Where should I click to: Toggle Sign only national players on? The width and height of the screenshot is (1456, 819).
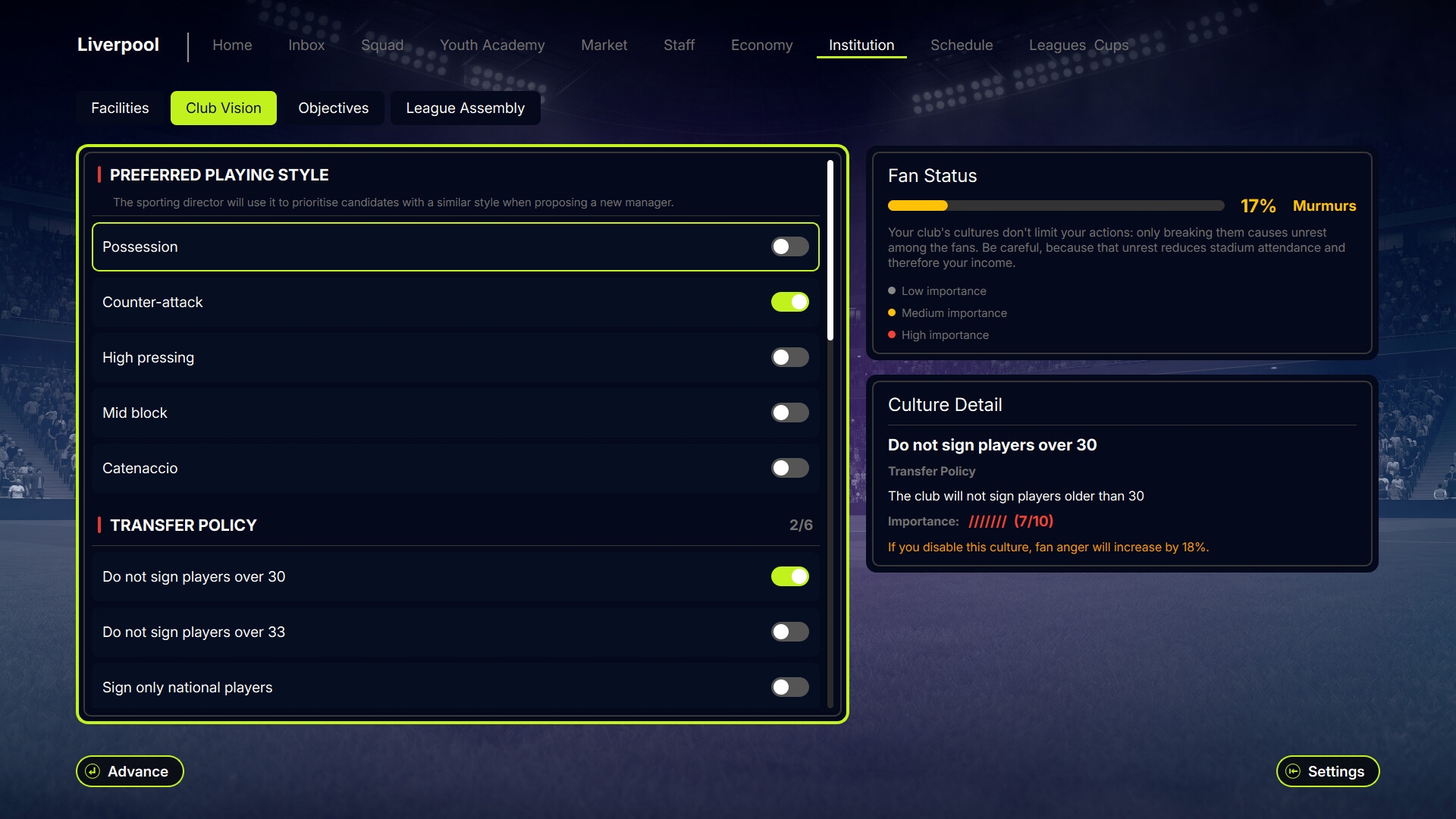[790, 687]
